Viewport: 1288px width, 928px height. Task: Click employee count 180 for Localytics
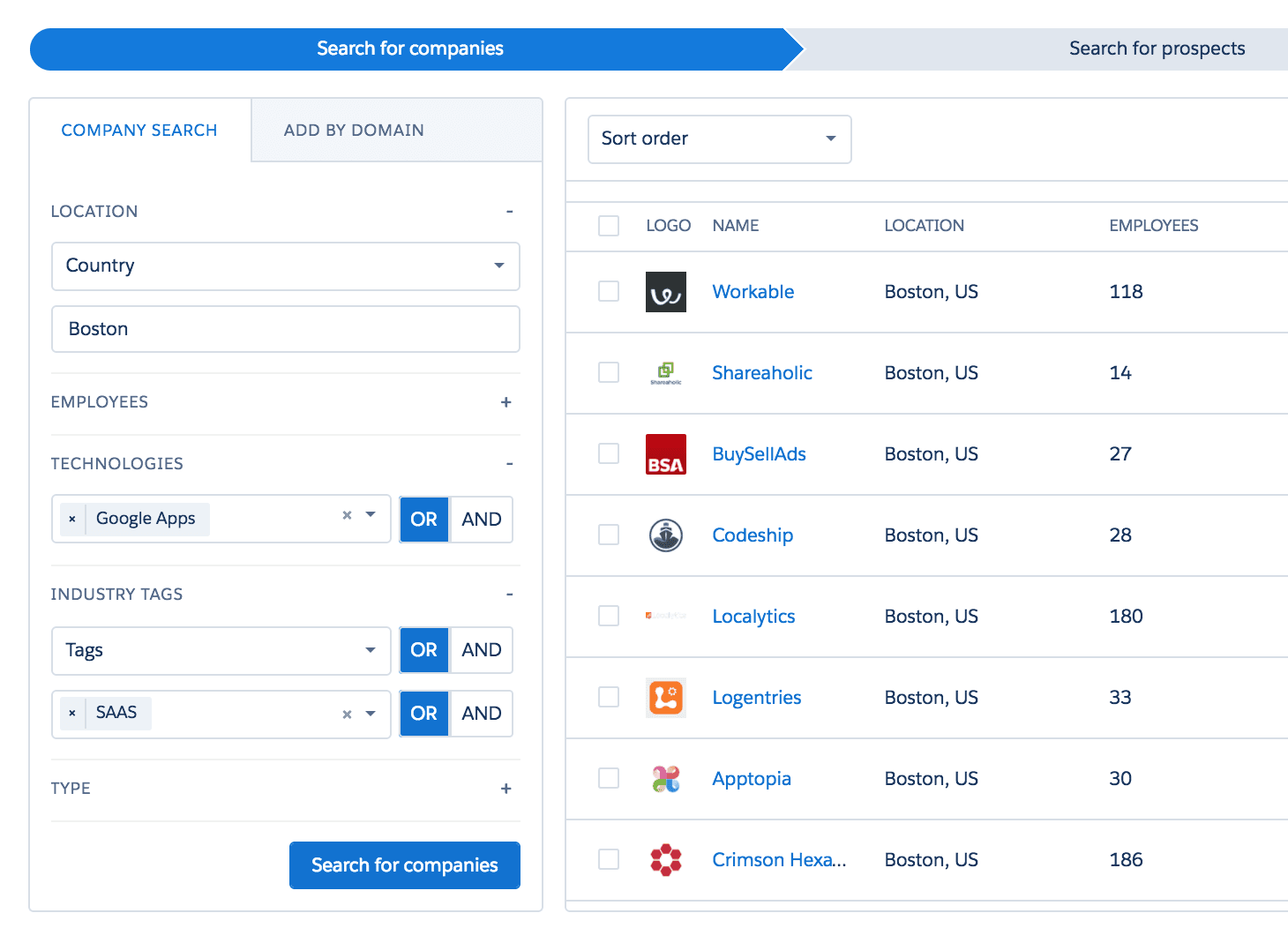point(1127,617)
